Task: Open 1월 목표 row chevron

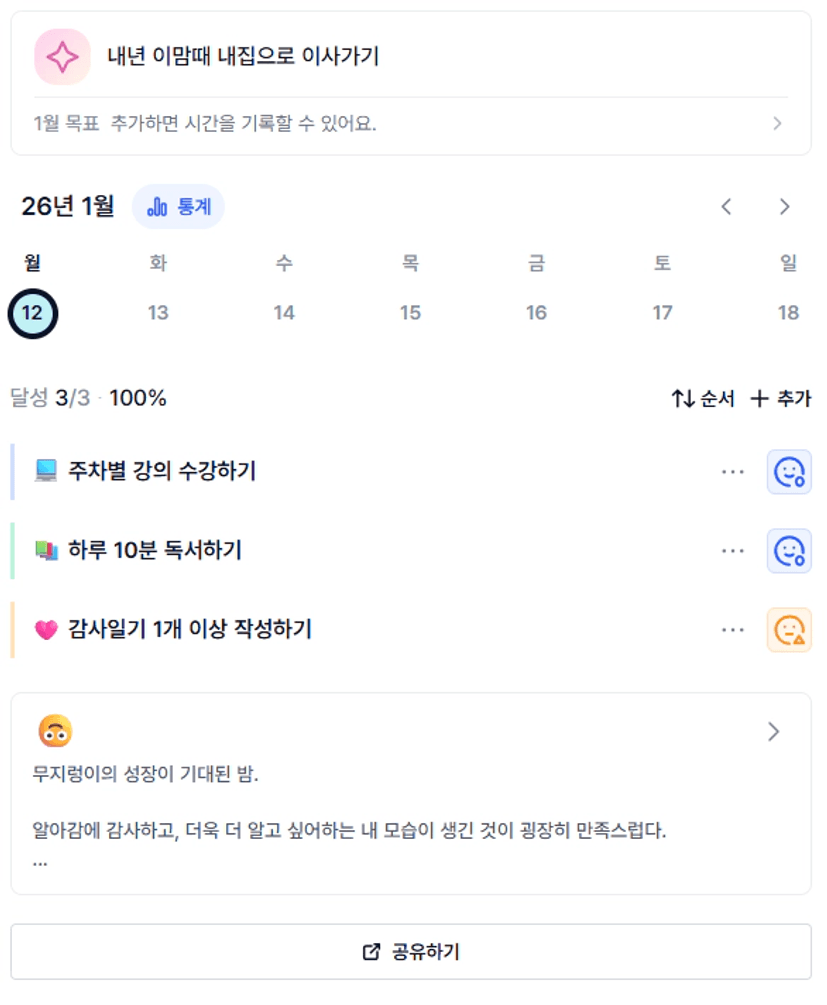Action: [x=777, y=124]
